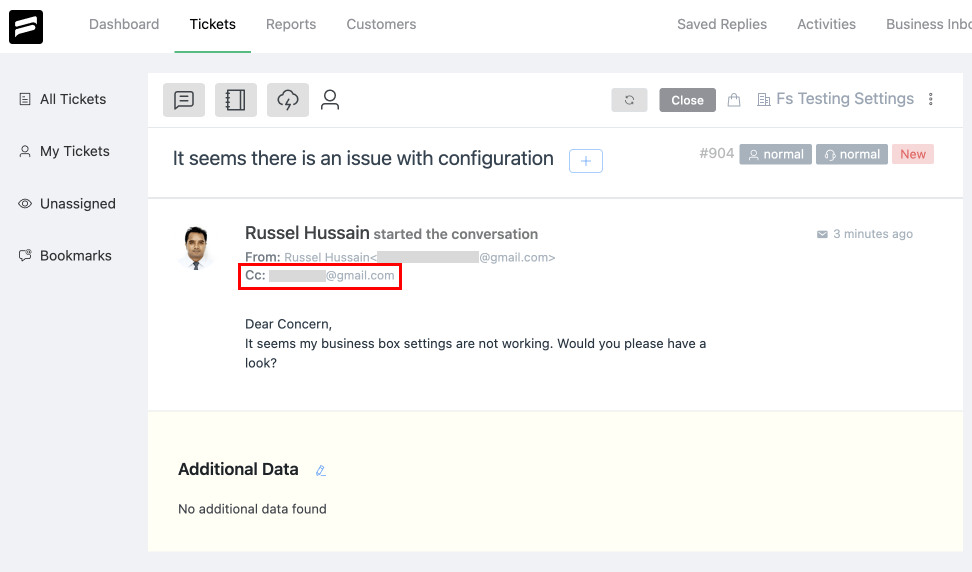This screenshot has height=572, width=972.
Task: Add a tag with plus button
Action: click(x=586, y=161)
